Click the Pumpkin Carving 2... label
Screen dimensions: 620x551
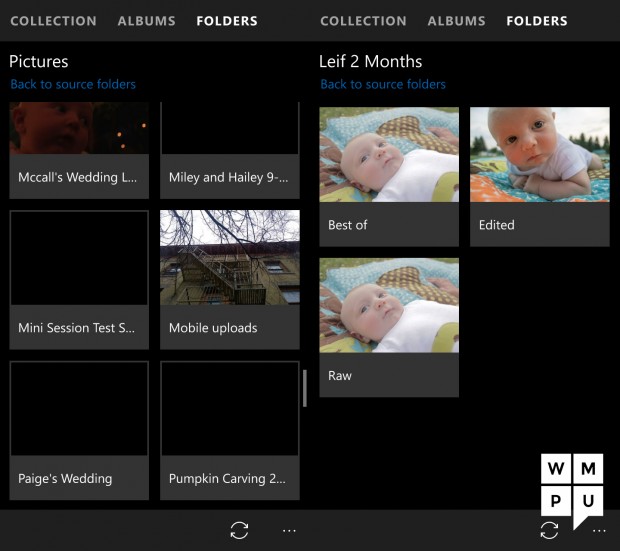pos(227,479)
